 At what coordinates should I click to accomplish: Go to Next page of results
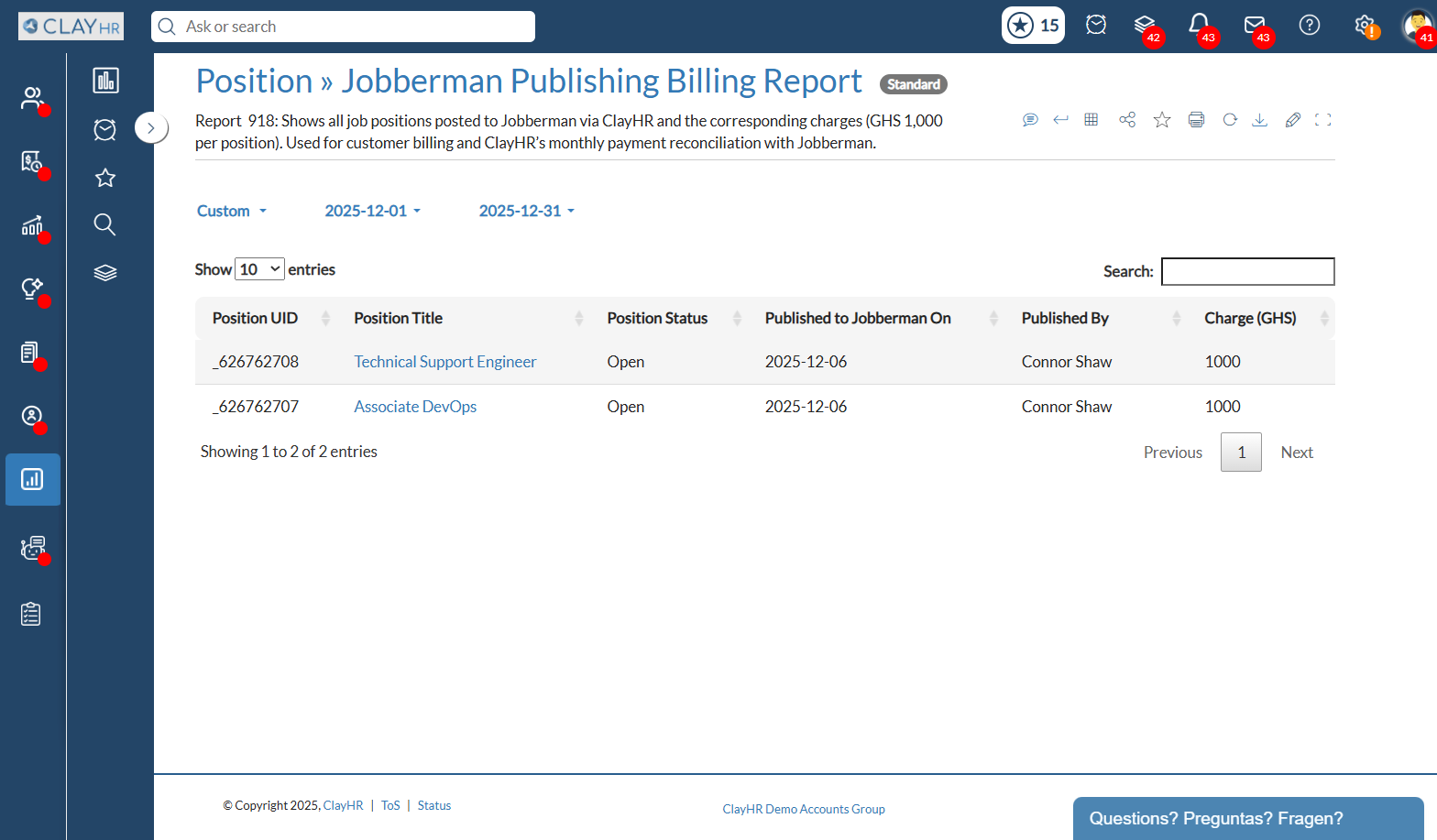[1297, 453]
